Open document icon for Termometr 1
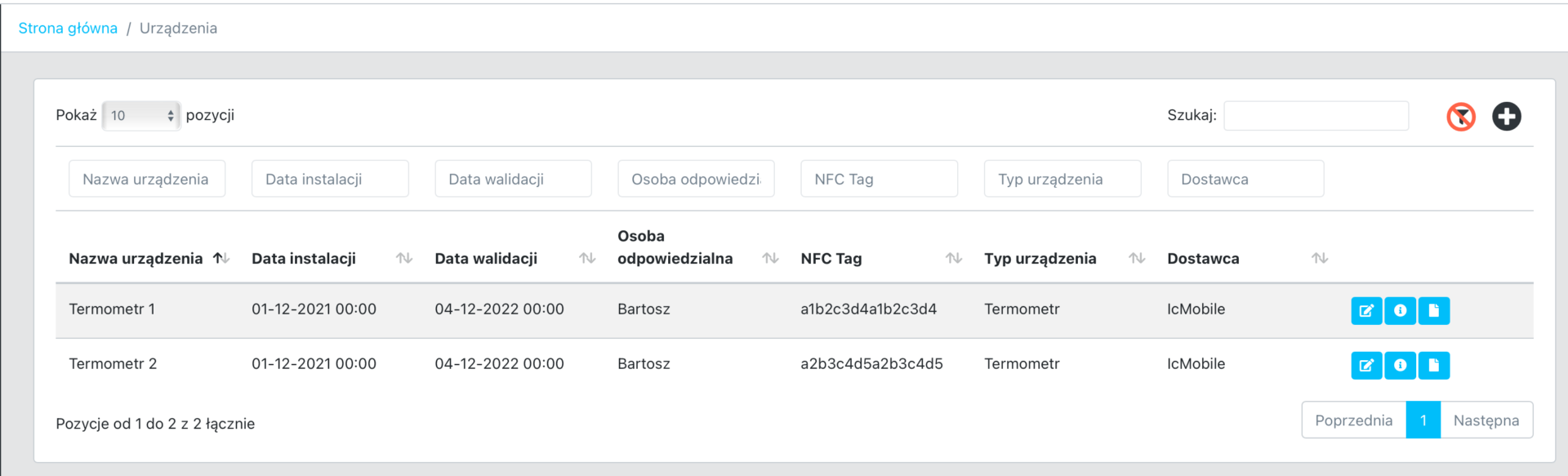Image resolution: width=1568 pixels, height=476 pixels. tap(1433, 310)
